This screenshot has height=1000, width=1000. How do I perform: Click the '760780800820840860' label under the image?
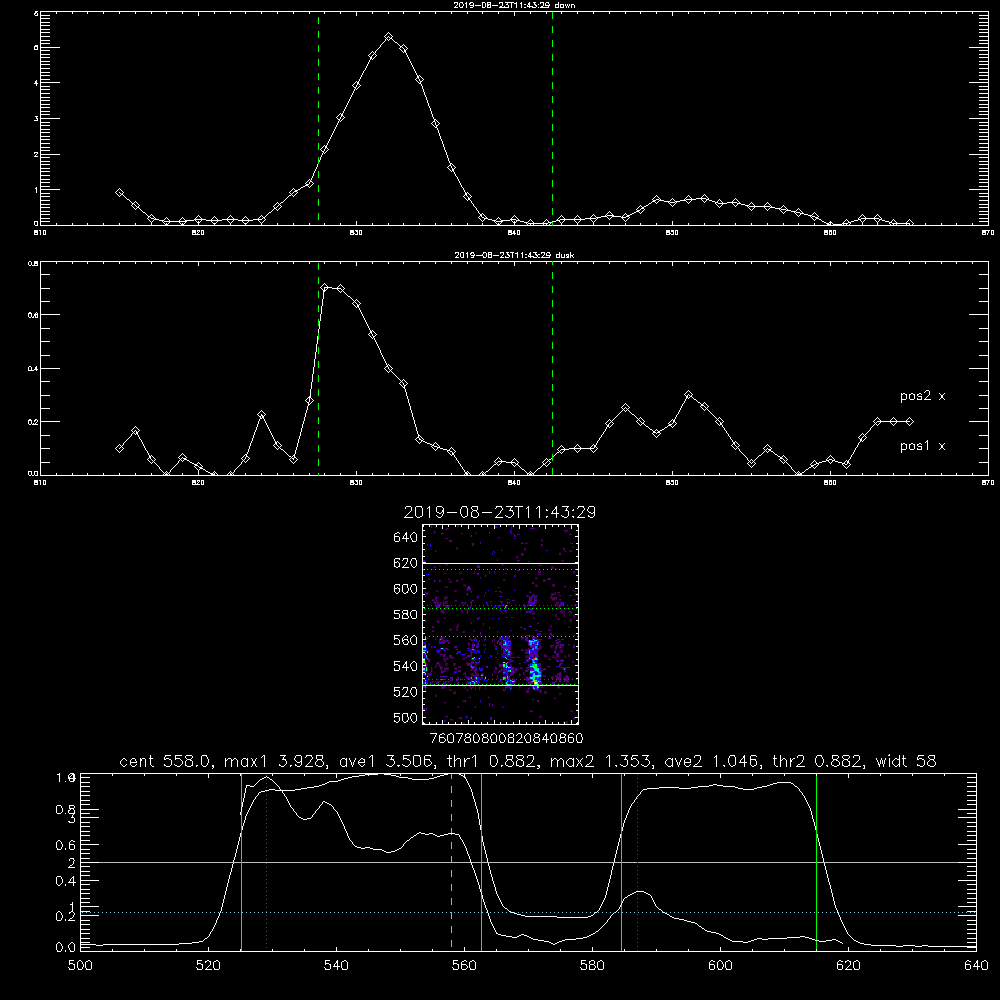click(x=506, y=738)
